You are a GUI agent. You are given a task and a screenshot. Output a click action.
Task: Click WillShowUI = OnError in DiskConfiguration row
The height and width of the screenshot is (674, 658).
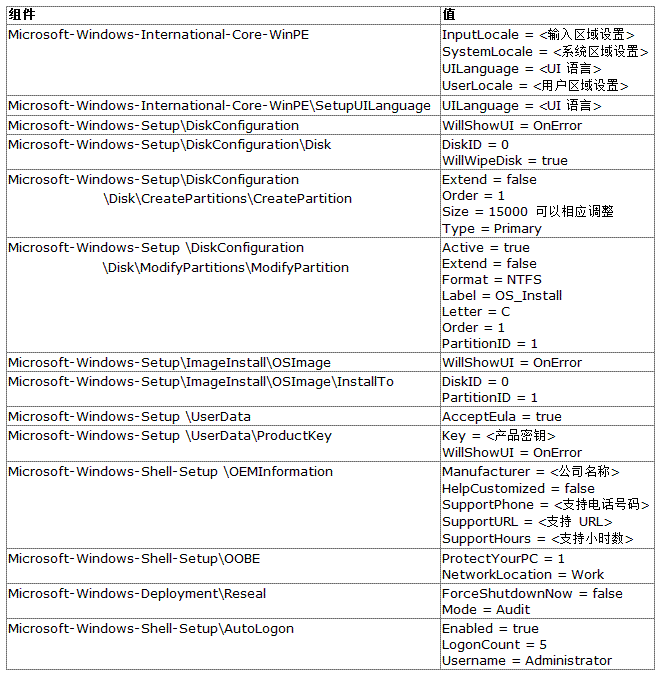512,126
